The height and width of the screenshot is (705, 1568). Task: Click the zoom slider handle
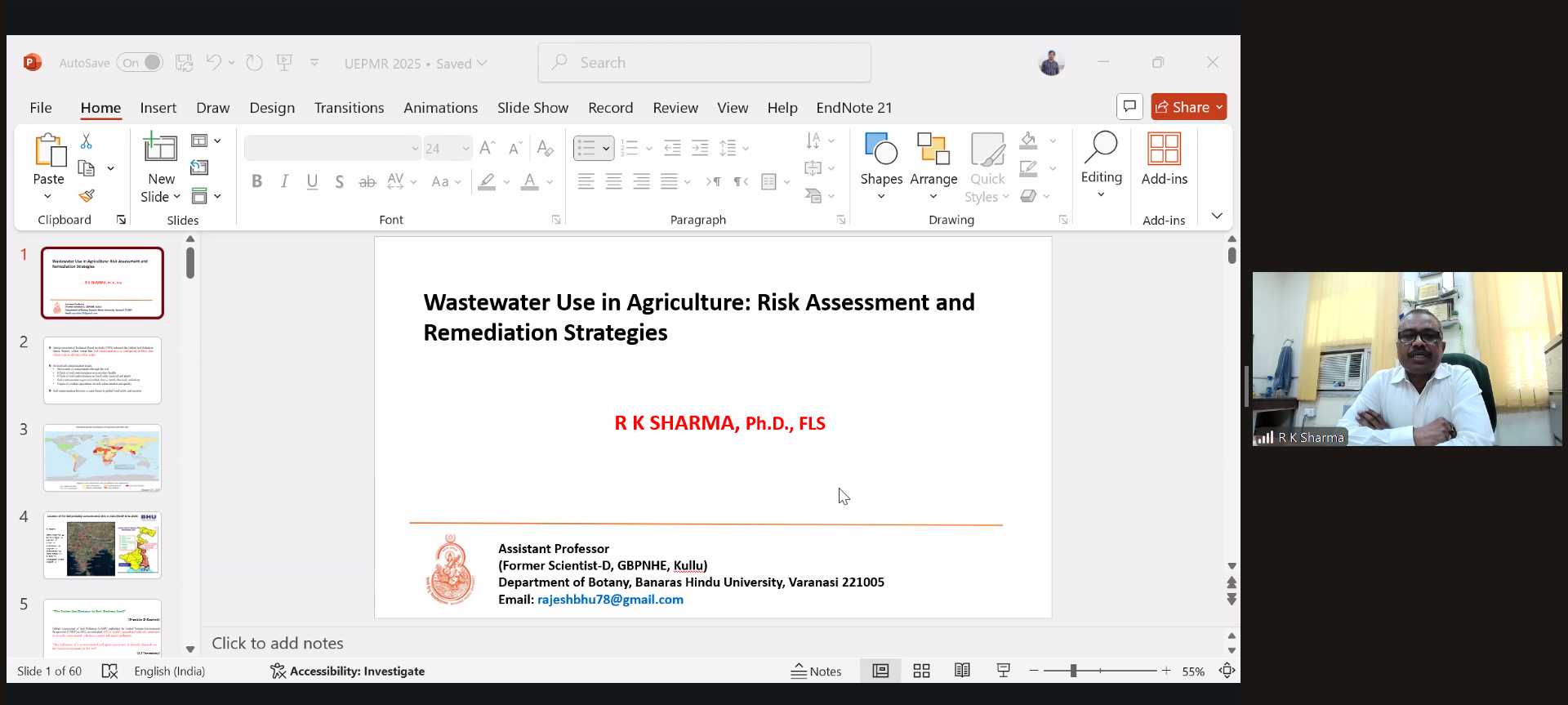pyautogui.click(x=1073, y=671)
